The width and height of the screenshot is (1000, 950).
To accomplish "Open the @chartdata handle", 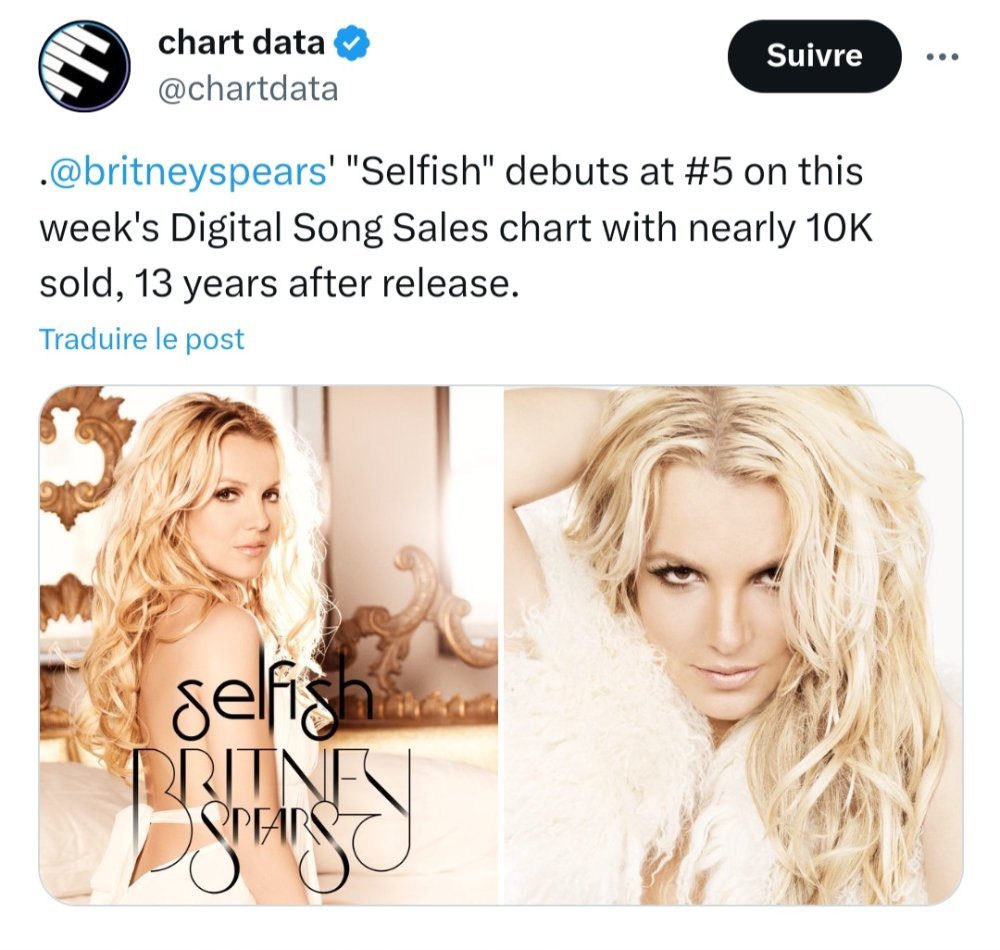I will point(247,89).
